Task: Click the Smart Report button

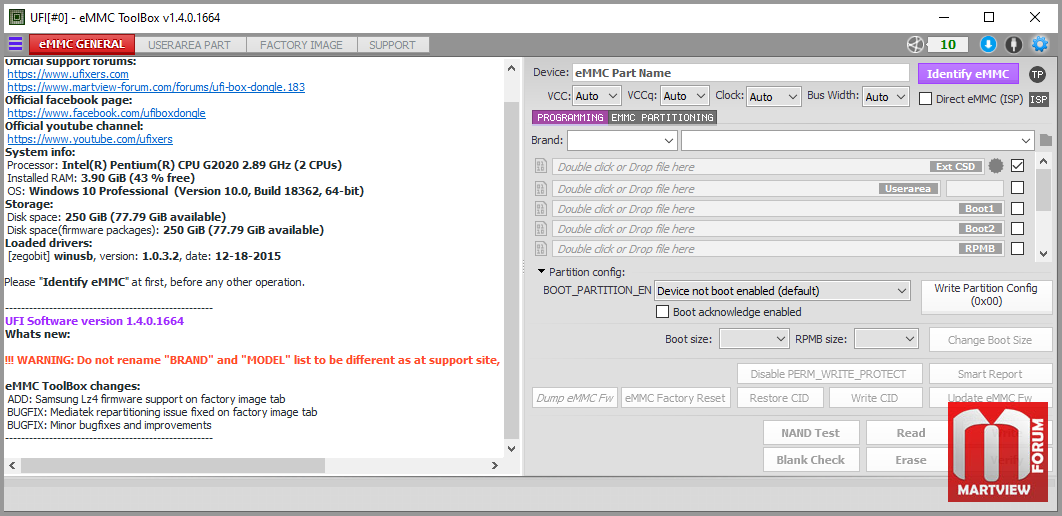Action: (x=990, y=374)
